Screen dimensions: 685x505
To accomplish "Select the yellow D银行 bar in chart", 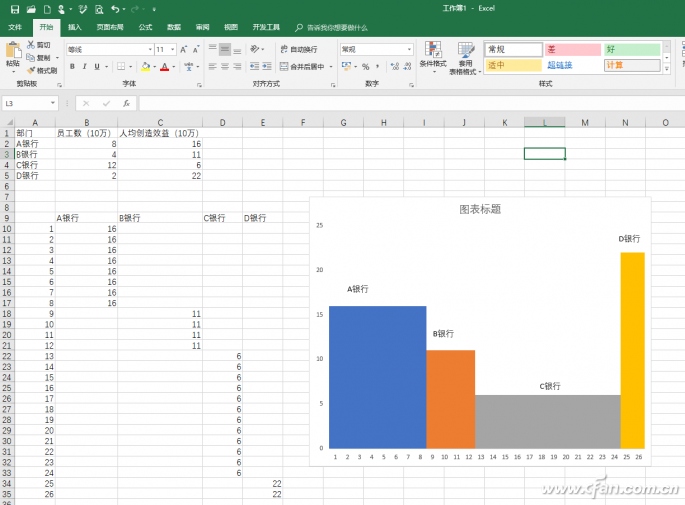I will 633,350.
